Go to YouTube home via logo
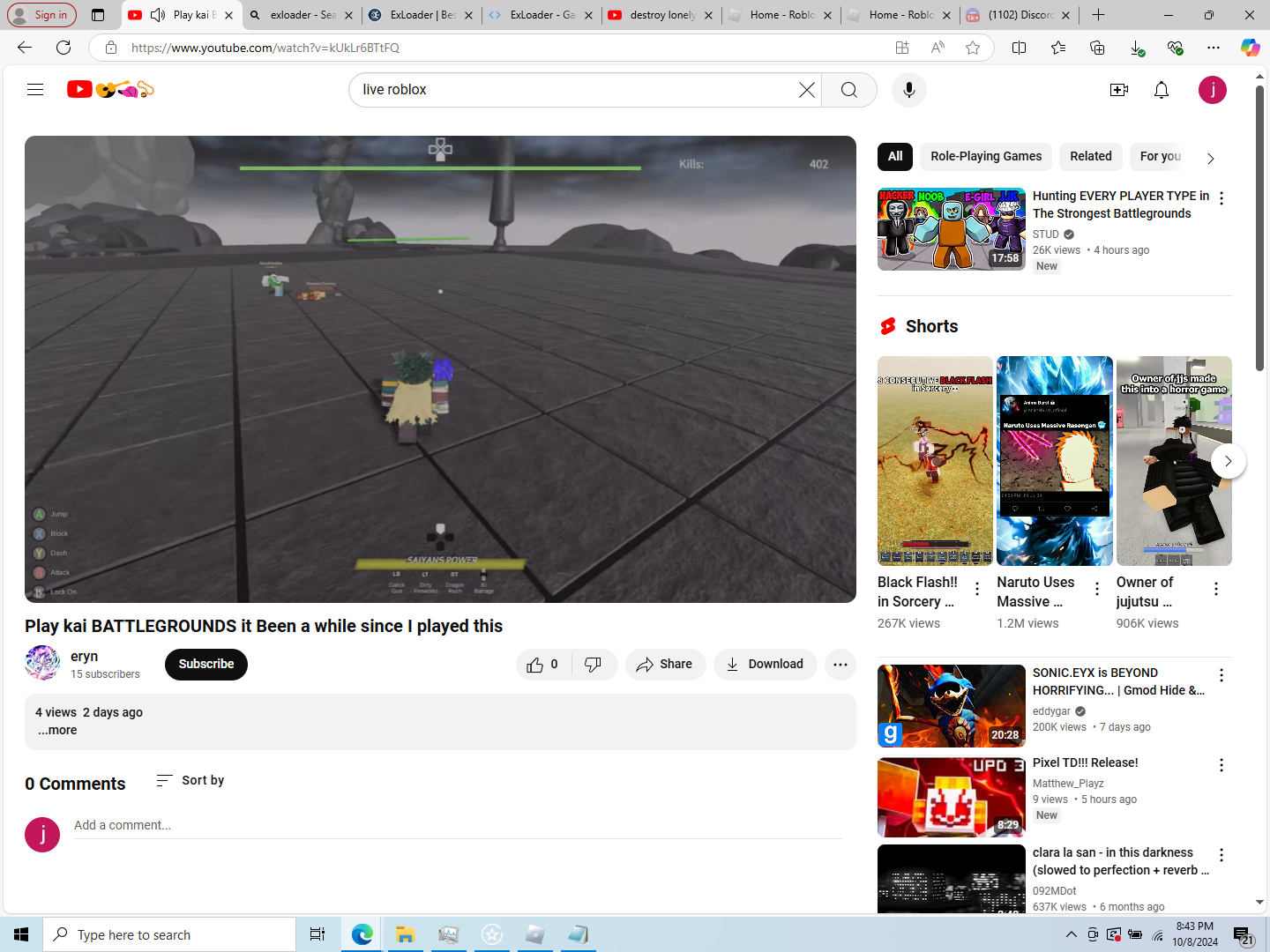The image size is (1270, 952). click(111, 89)
